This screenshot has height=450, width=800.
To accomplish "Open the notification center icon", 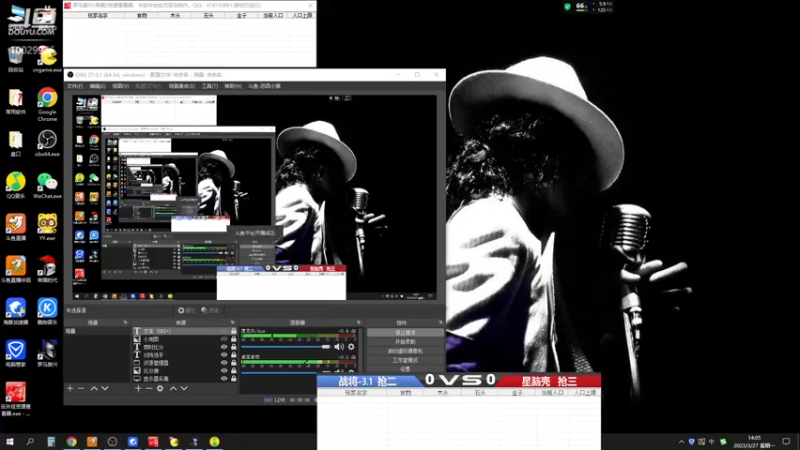I will click(x=786, y=442).
